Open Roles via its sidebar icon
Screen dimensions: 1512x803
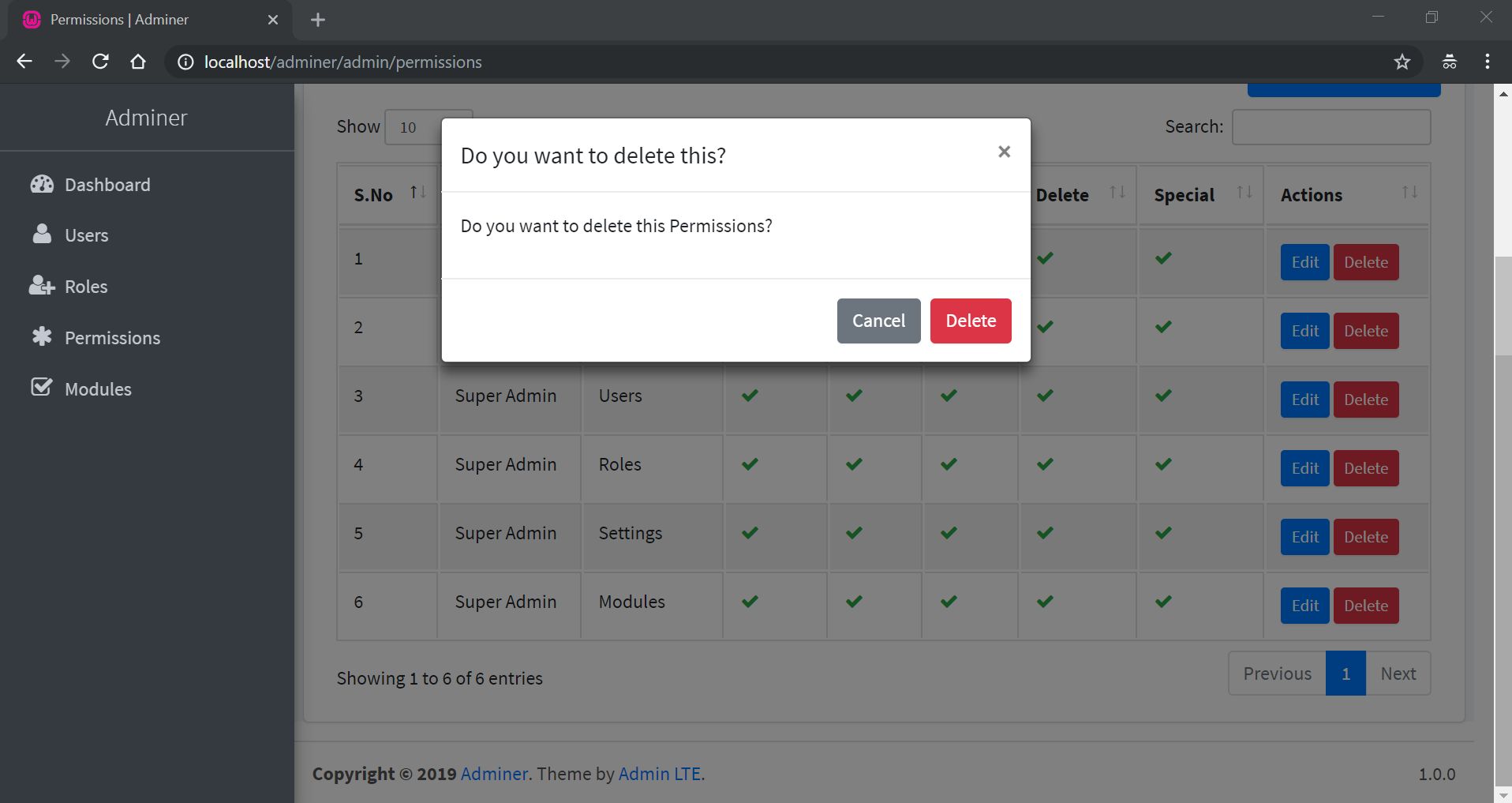42,286
